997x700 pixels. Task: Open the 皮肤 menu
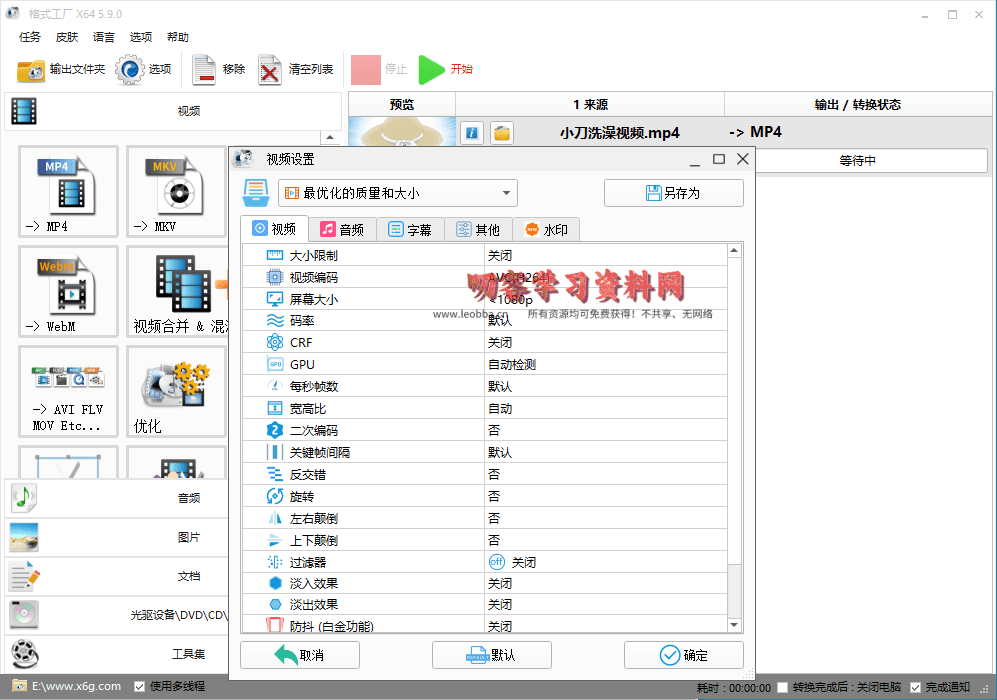click(x=67, y=37)
